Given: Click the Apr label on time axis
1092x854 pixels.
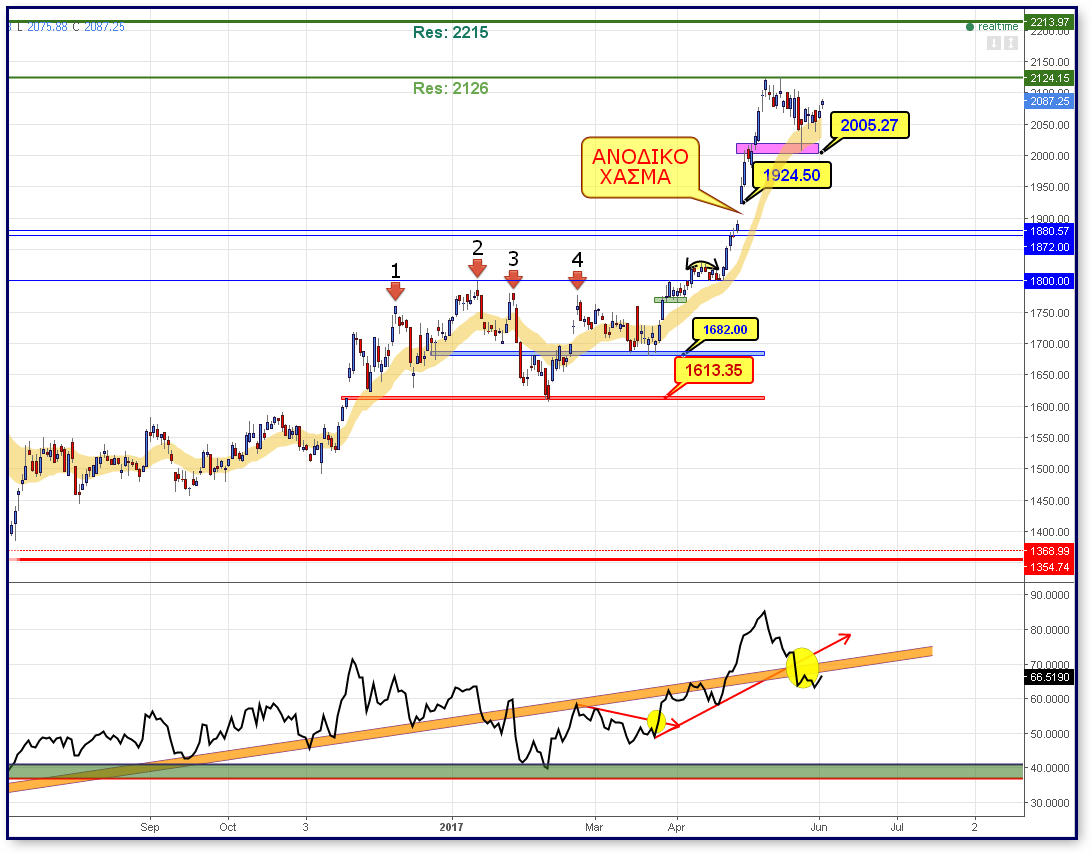Looking at the screenshot, I should (676, 827).
